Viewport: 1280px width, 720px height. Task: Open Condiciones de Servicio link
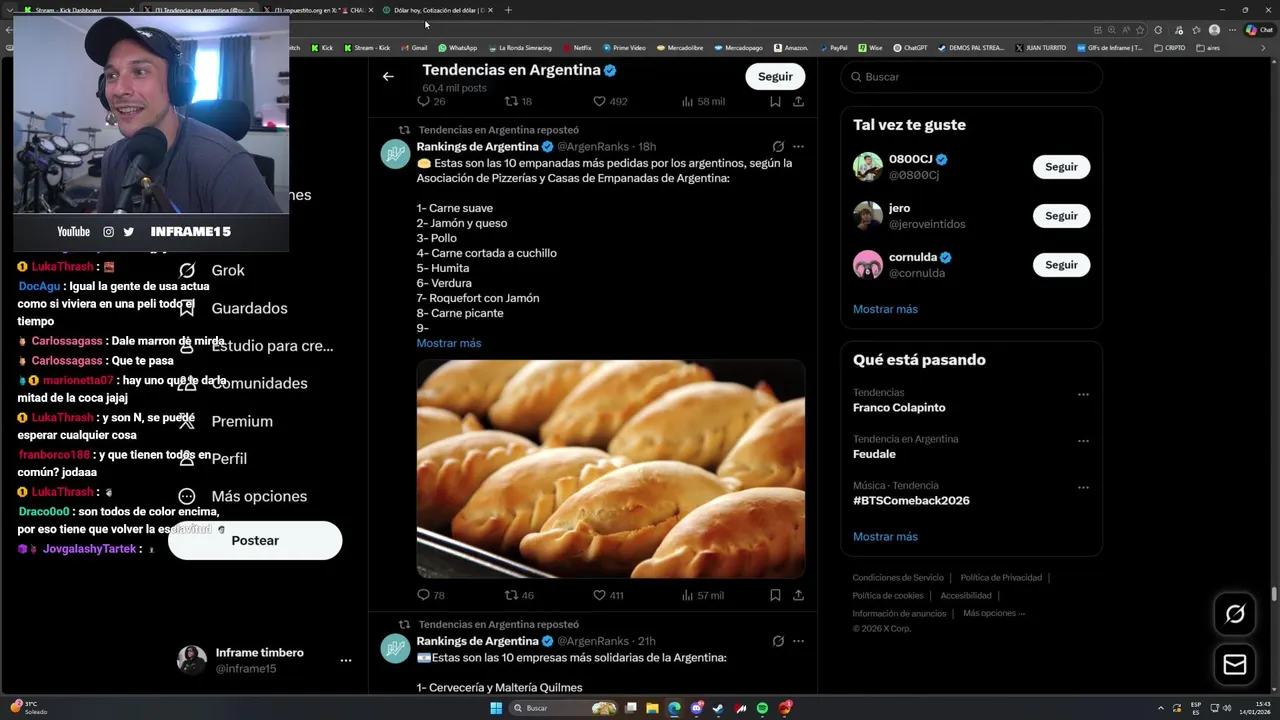tap(898, 578)
